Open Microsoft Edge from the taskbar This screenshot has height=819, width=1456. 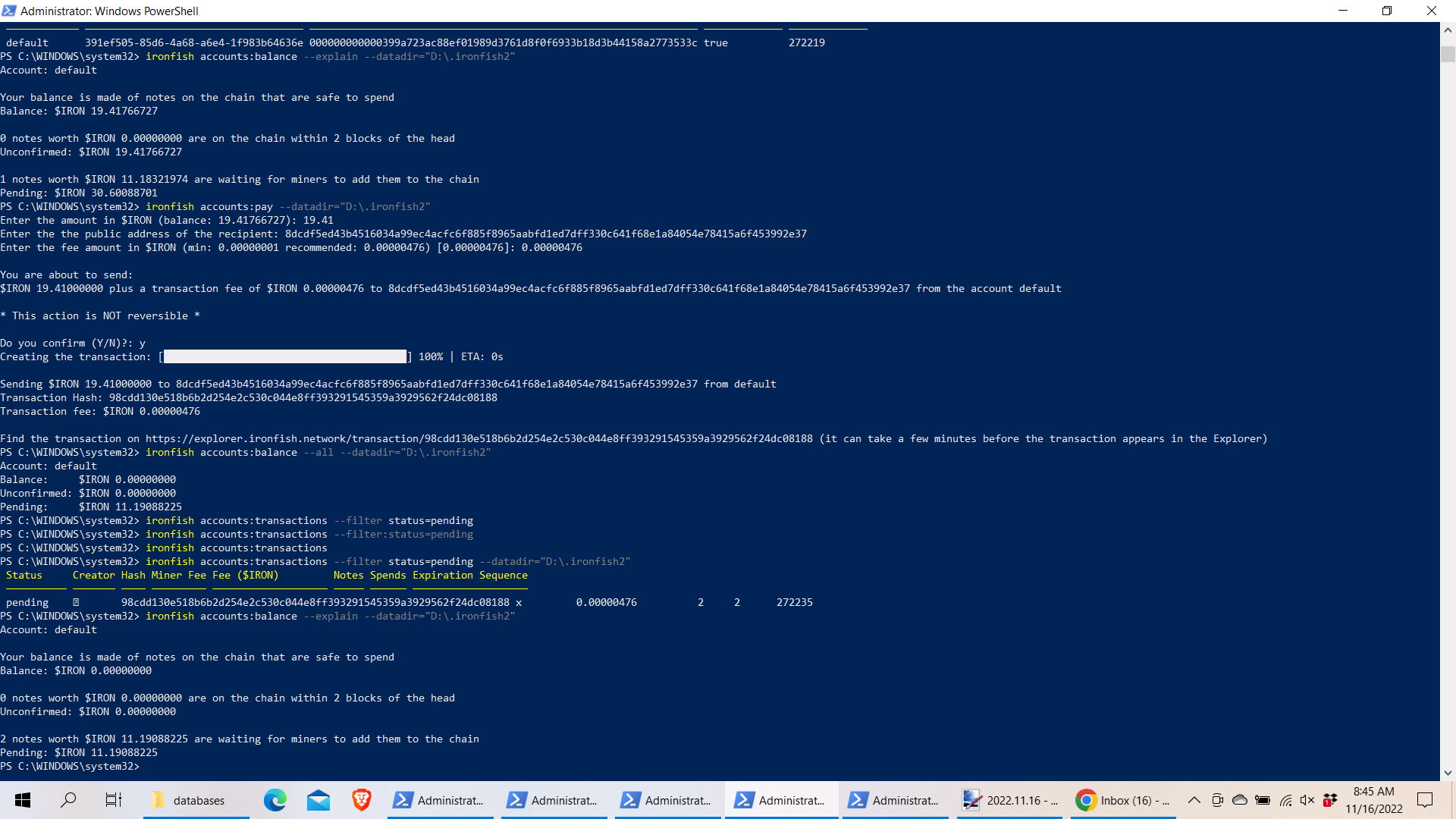pos(275,800)
